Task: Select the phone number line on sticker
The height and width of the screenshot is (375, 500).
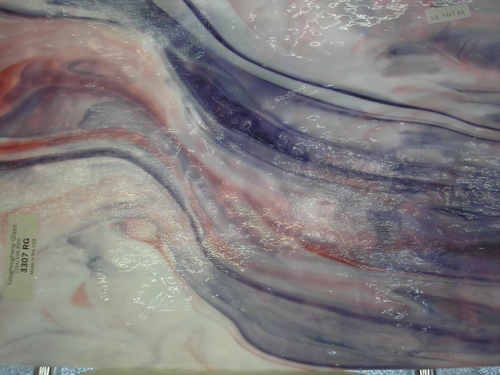Action: pyautogui.click(x=18, y=255)
